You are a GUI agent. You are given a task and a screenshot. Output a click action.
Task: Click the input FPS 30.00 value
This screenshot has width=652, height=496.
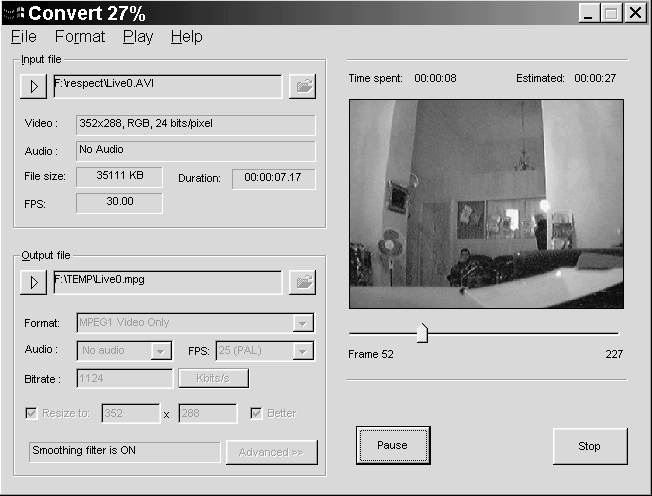[119, 203]
